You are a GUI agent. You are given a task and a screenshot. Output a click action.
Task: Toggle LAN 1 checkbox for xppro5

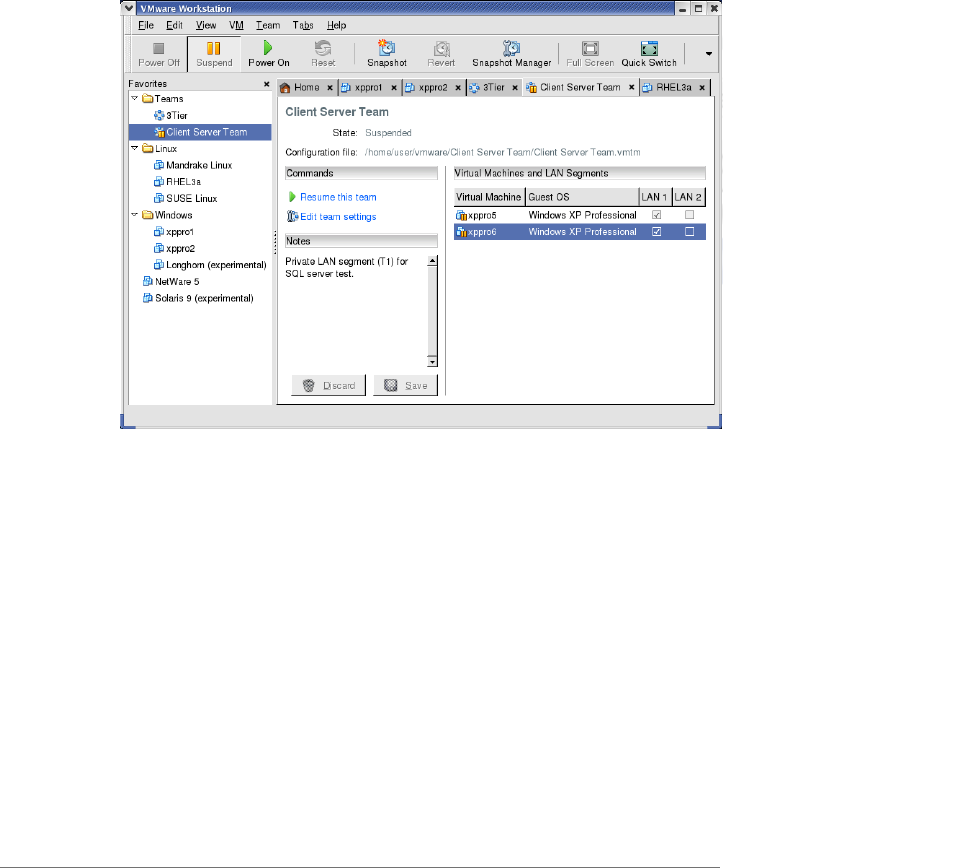click(x=656, y=215)
